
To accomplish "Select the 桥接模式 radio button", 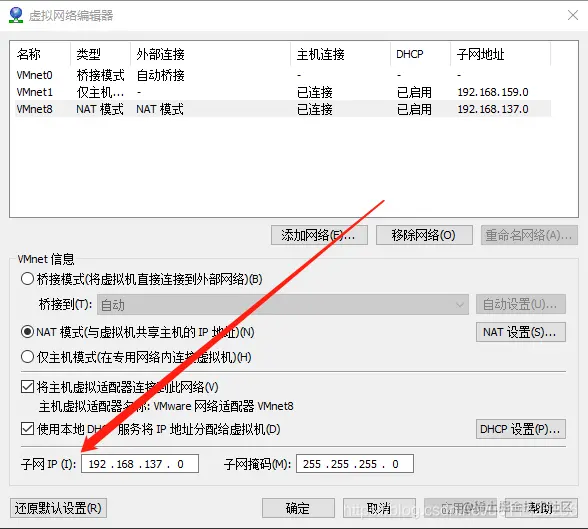I will [27, 279].
